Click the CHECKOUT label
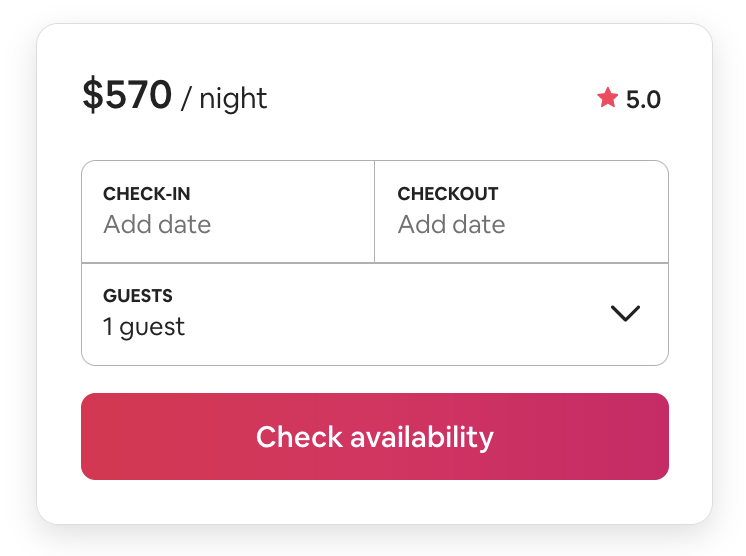The image size is (746, 556). (x=447, y=193)
